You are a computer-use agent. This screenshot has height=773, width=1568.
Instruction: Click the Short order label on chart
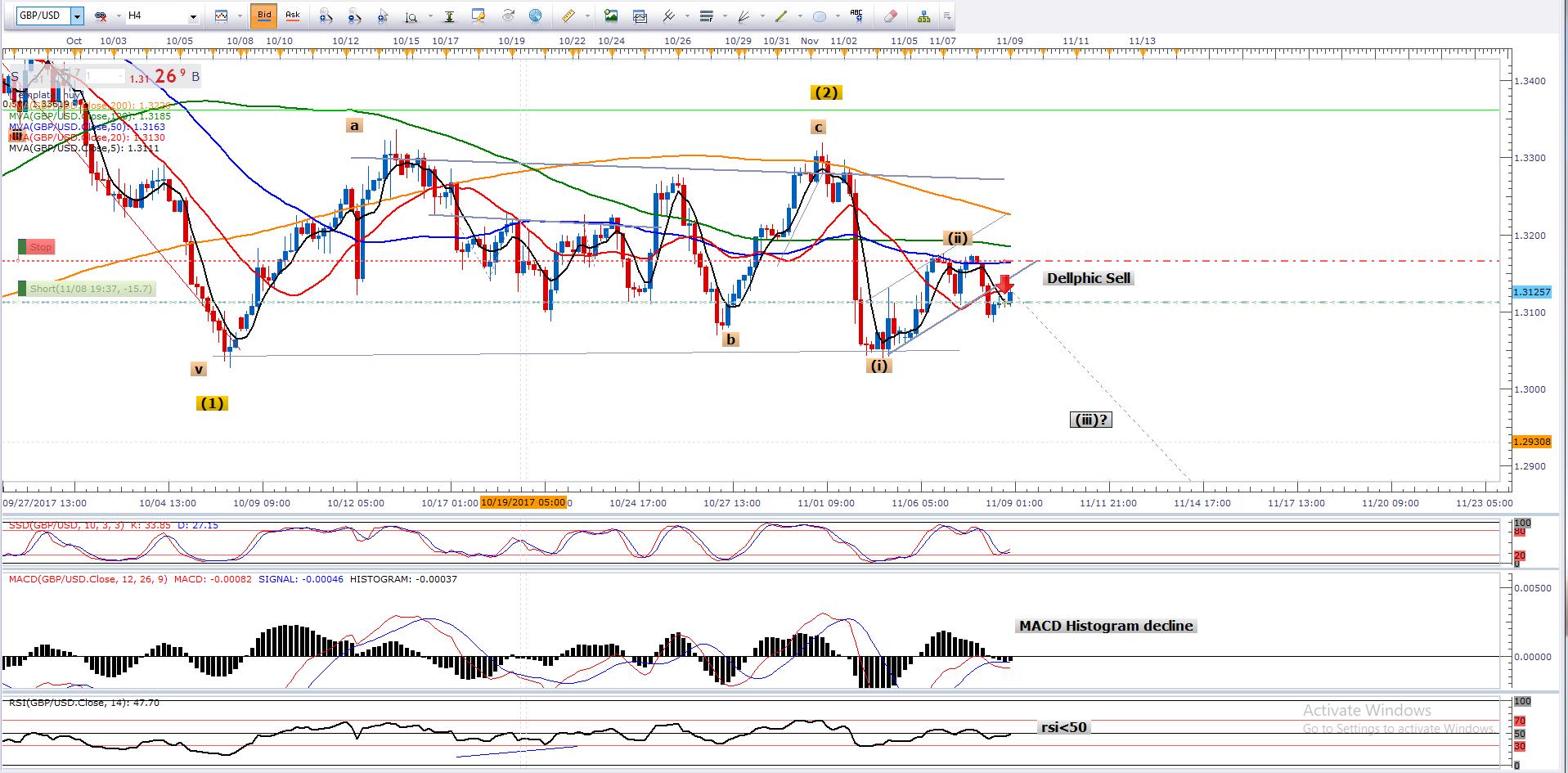pyautogui.click(x=90, y=289)
